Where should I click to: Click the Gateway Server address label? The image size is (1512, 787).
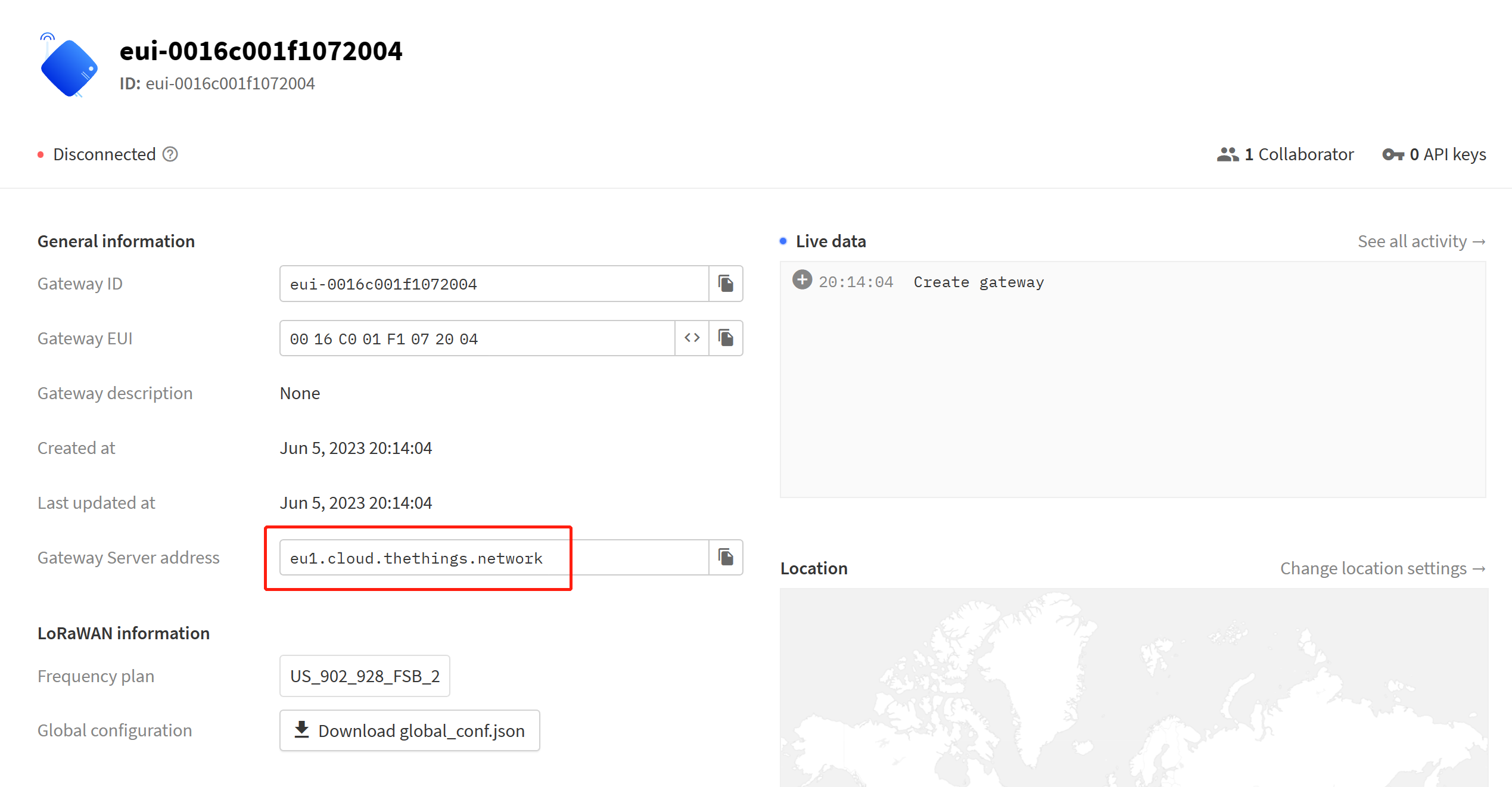[129, 558]
